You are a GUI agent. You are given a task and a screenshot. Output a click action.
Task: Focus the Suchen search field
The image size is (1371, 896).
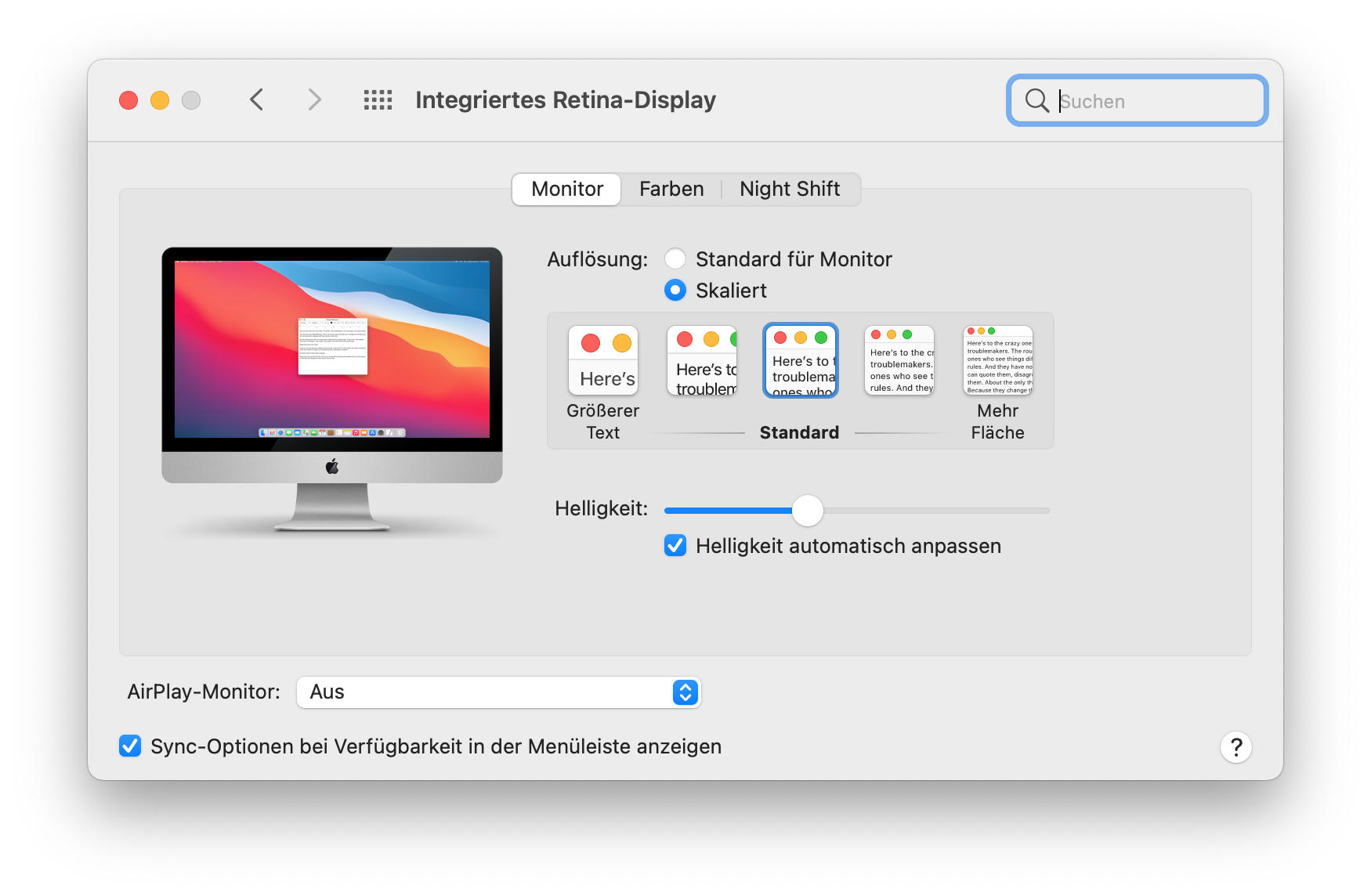(x=1138, y=100)
